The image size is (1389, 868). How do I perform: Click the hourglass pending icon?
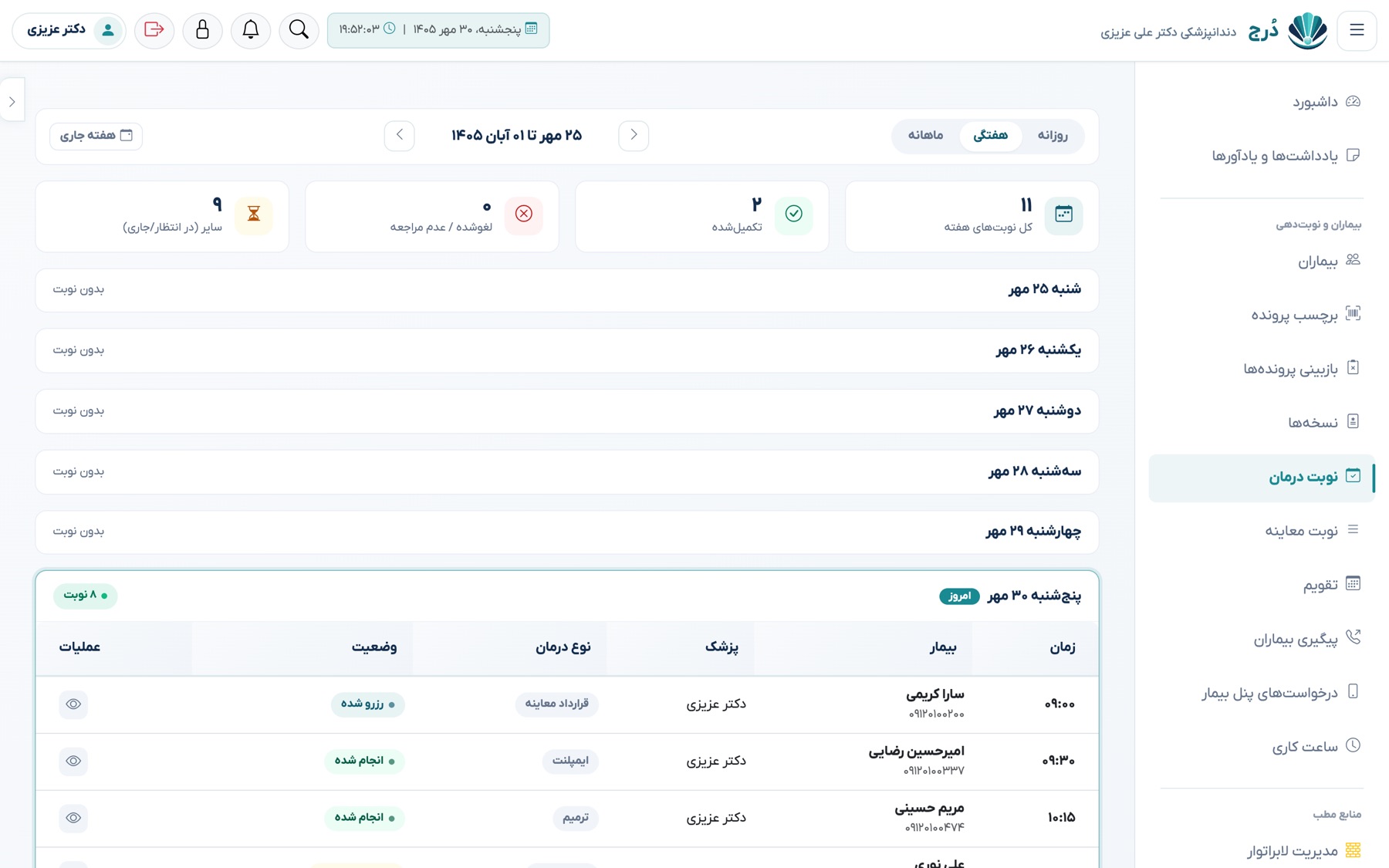click(x=254, y=214)
